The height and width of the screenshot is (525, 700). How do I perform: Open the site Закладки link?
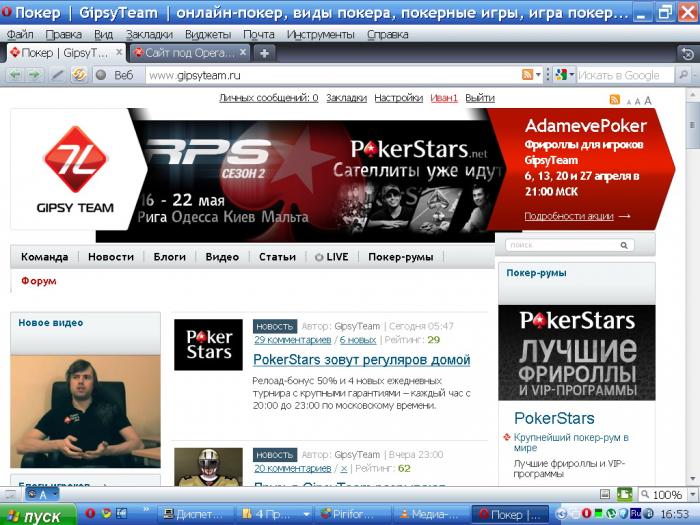pyautogui.click(x=346, y=98)
